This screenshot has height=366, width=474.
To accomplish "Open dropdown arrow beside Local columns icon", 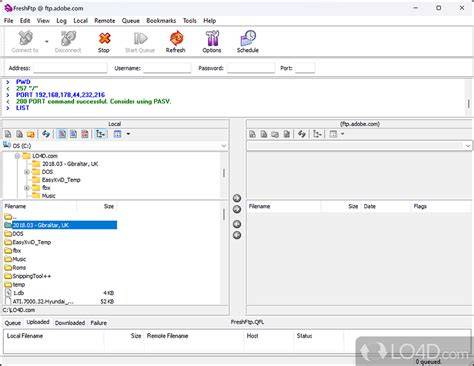I will click(128, 134).
